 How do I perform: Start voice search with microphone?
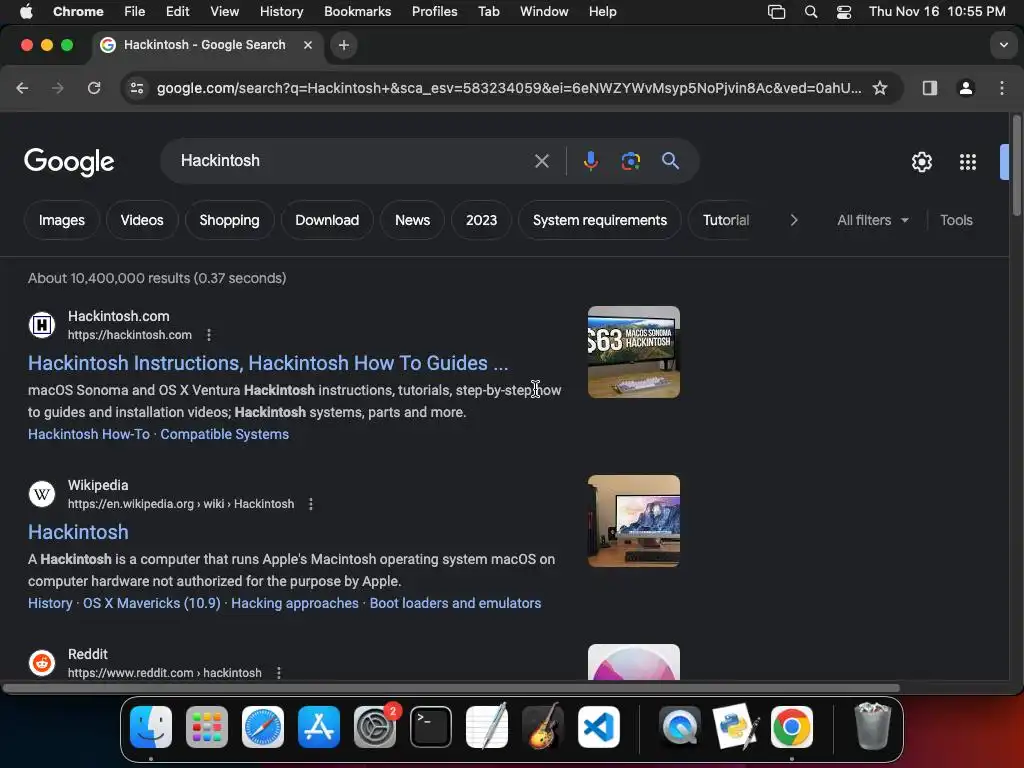point(590,161)
